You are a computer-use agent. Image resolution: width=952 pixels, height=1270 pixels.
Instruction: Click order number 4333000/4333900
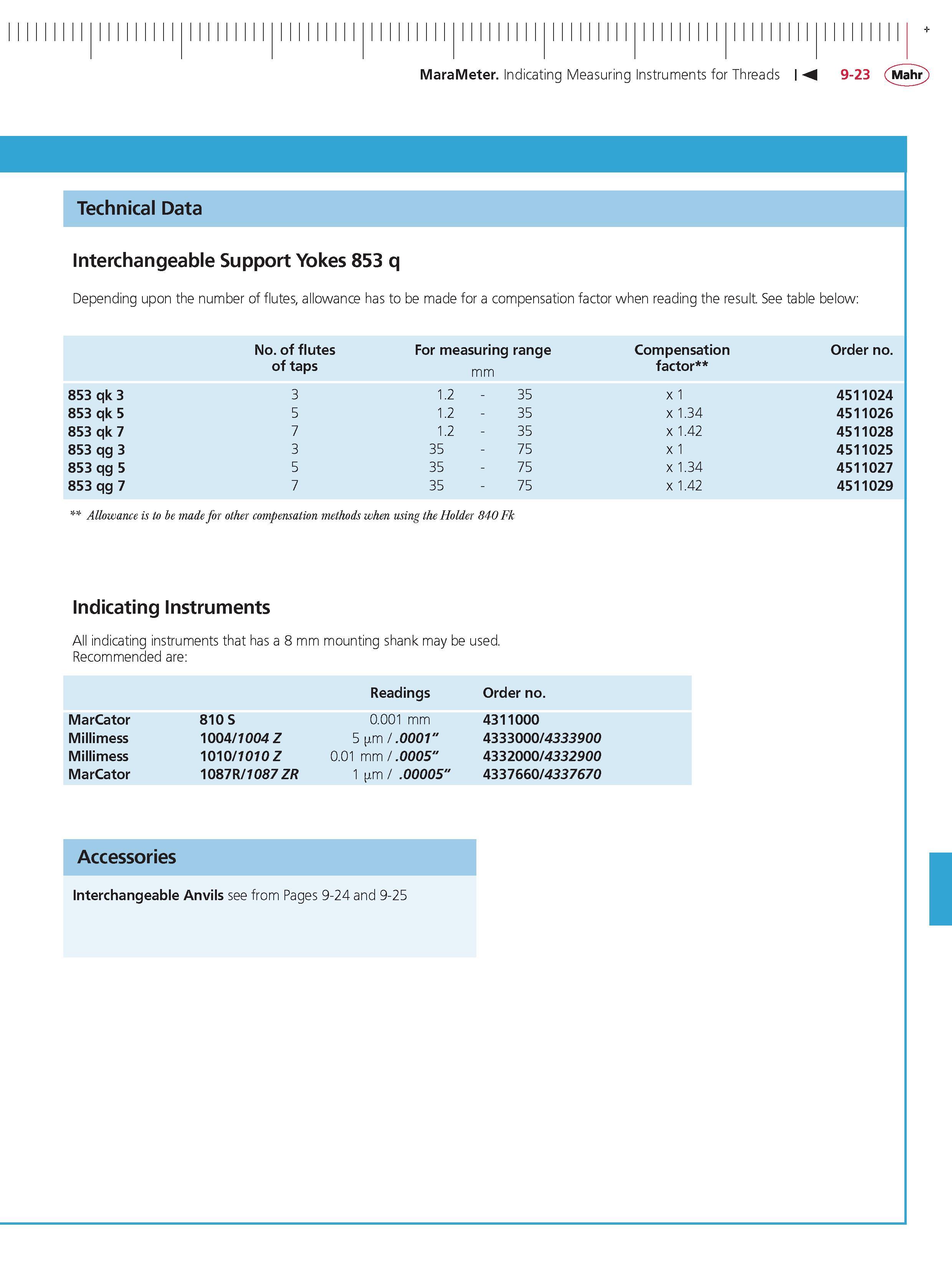pos(542,738)
